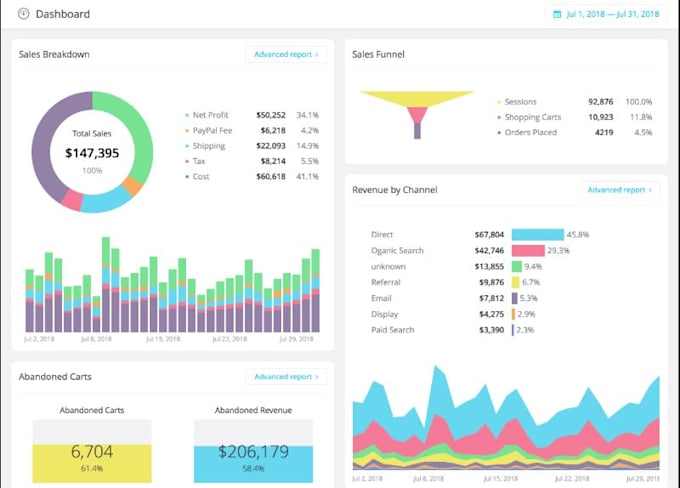The width and height of the screenshot is (680, 488).
Task: Click the unknown channel green bar
Action: 517,266
